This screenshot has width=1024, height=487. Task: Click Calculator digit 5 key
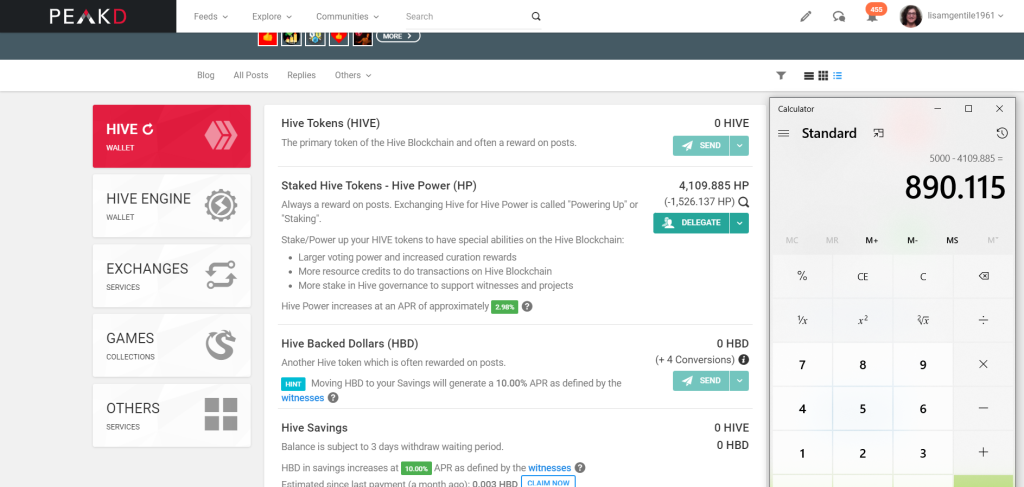pos(863,409)
